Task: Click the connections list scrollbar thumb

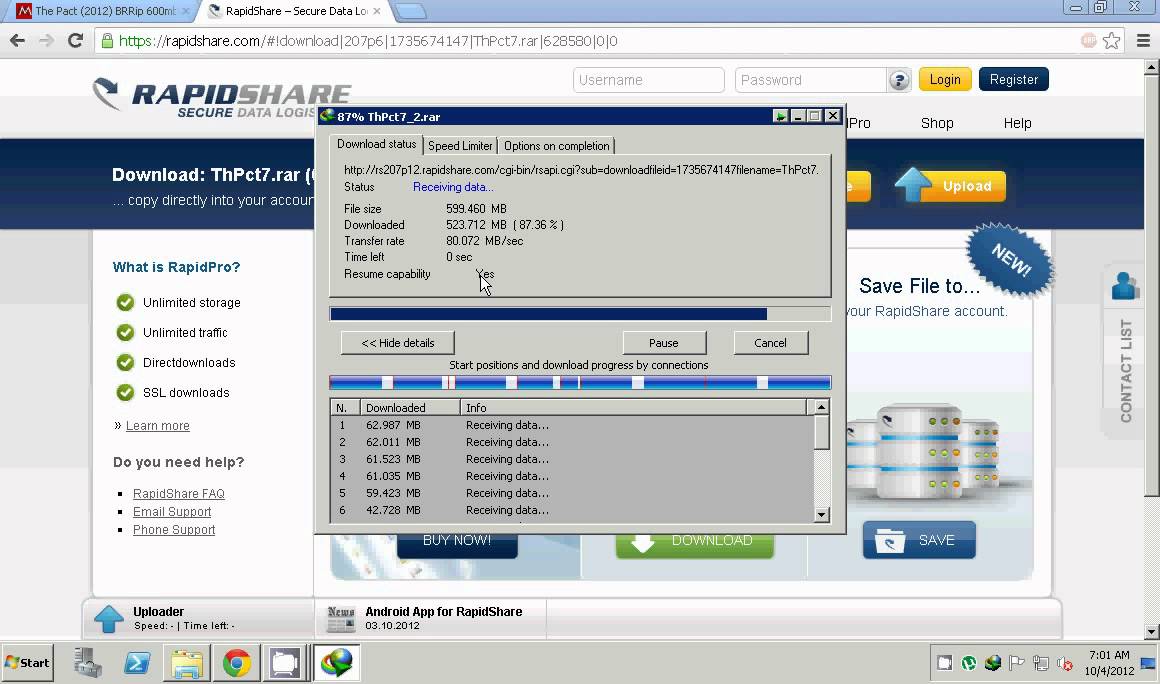Action: 821,433
